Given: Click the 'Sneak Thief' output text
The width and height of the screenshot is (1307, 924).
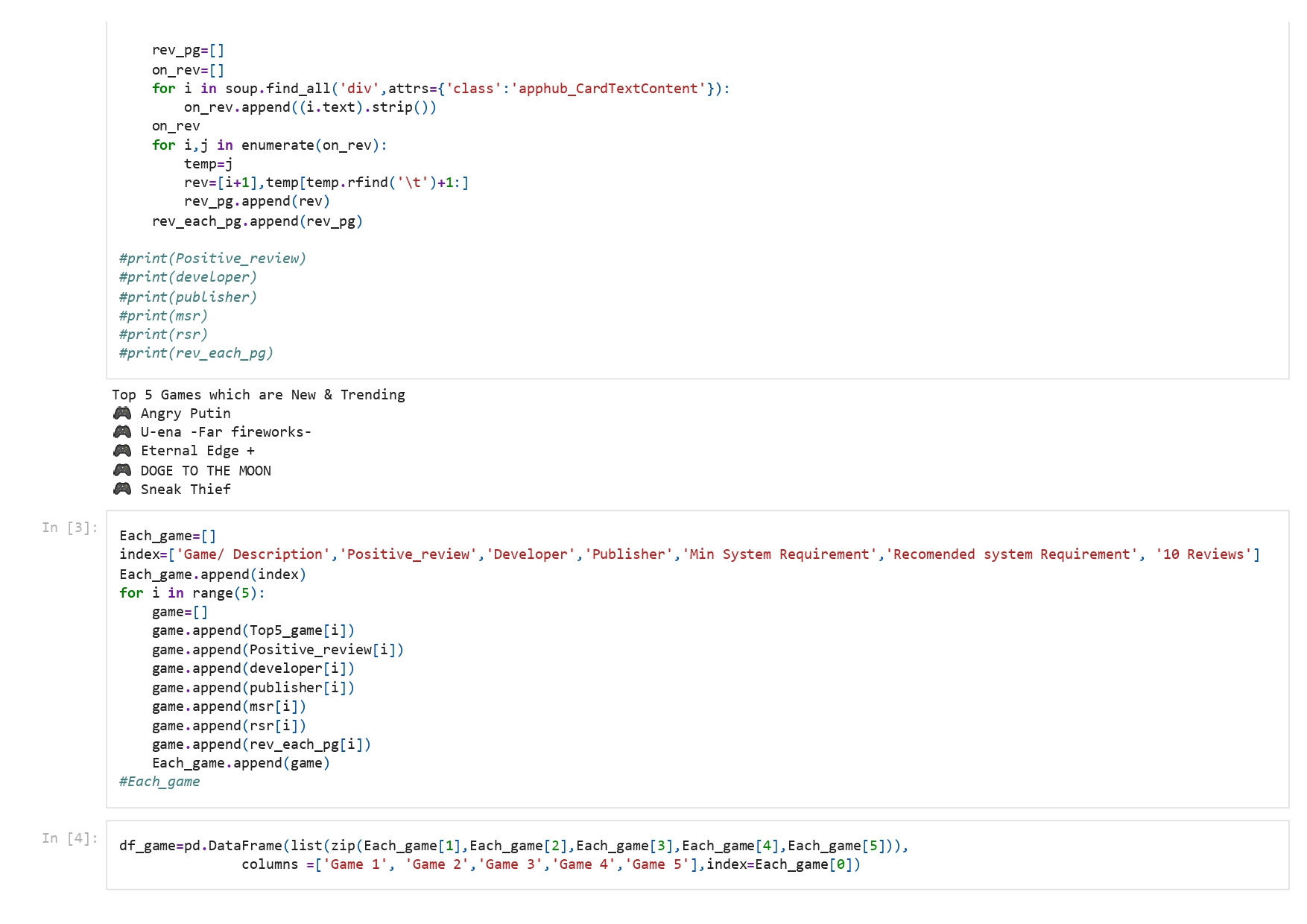Looking at the screenshot, I should (x=186, y=490).
